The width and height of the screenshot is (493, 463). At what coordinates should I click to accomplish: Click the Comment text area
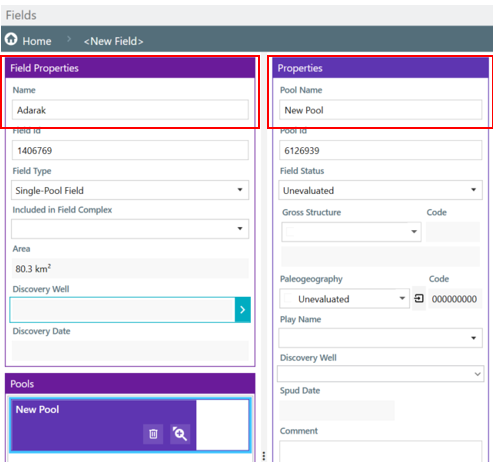pyautogui.click(x=381, y=451)
